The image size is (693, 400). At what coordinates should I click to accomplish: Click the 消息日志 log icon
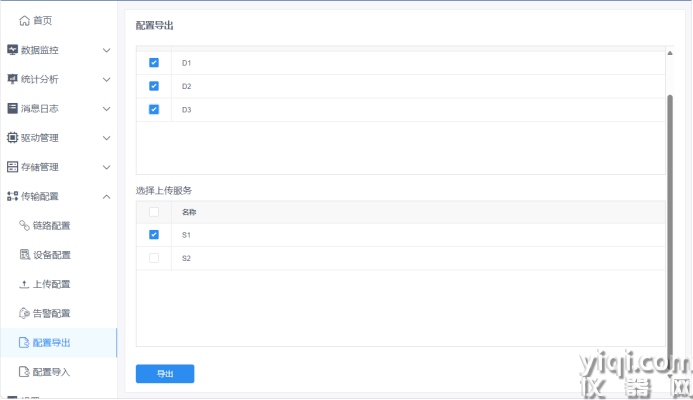click(x=12, y=108)
